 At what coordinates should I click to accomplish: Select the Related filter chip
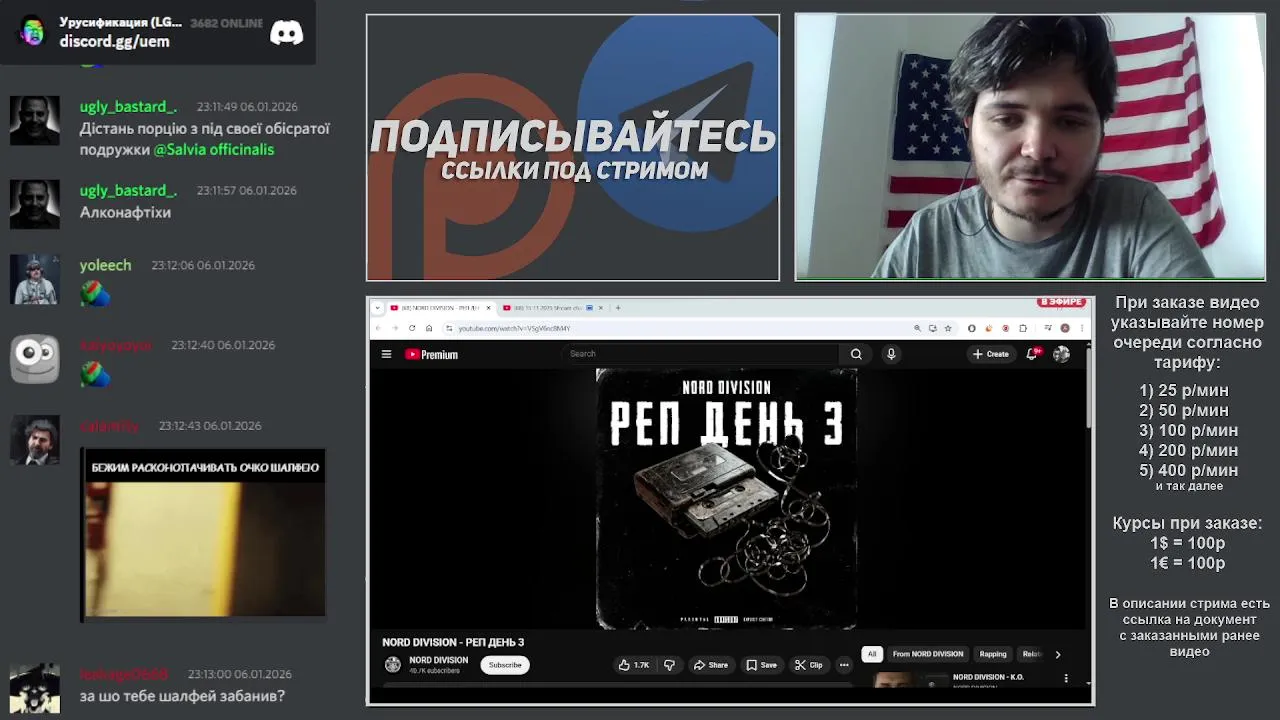(x=1031, y=654)
